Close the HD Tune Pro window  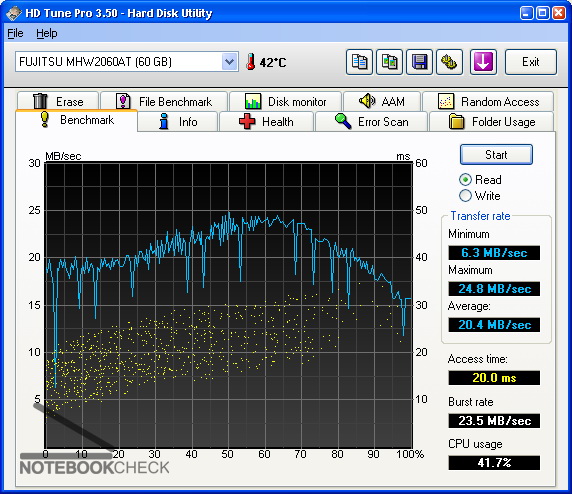pos(559,13)
